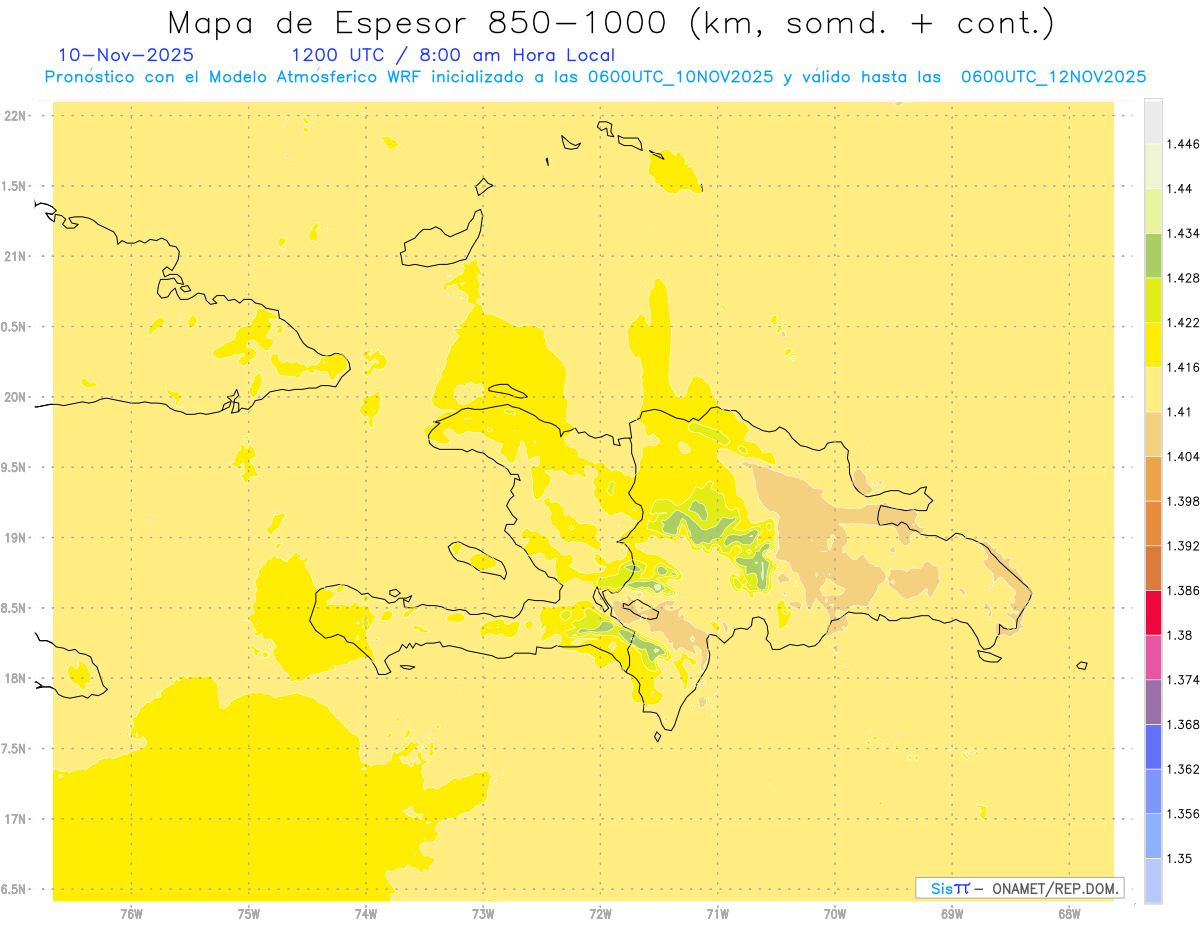This screenshot has width=1200, height=927.
Task: Click the '71W' longitude label
Action: (x=717, y=913)
